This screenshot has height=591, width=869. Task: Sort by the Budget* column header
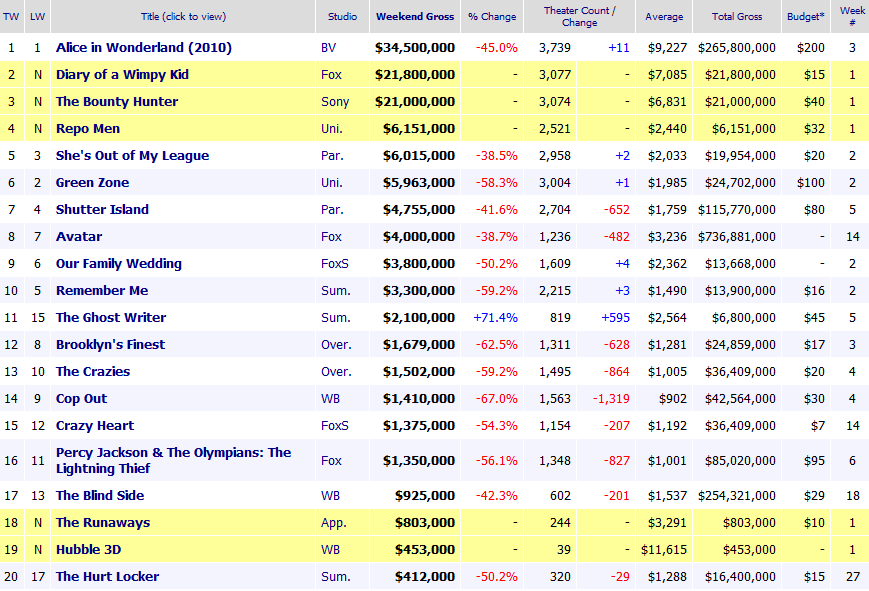806,17
